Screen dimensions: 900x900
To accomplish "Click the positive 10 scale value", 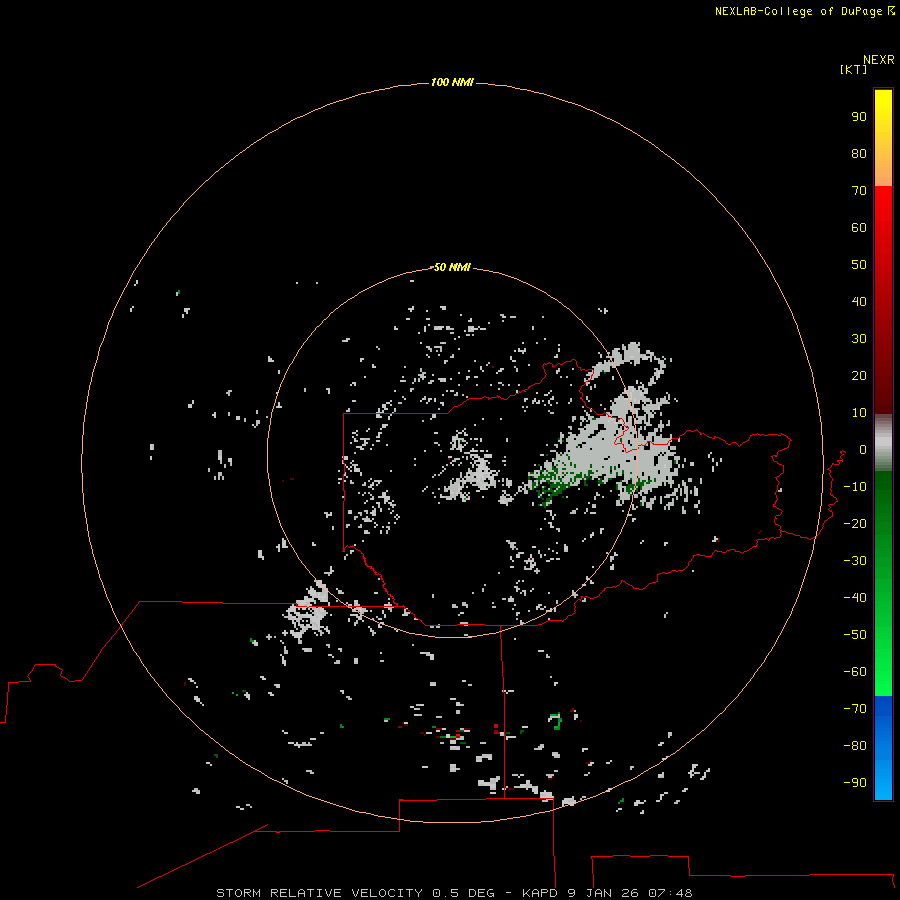I will [859, 413].
